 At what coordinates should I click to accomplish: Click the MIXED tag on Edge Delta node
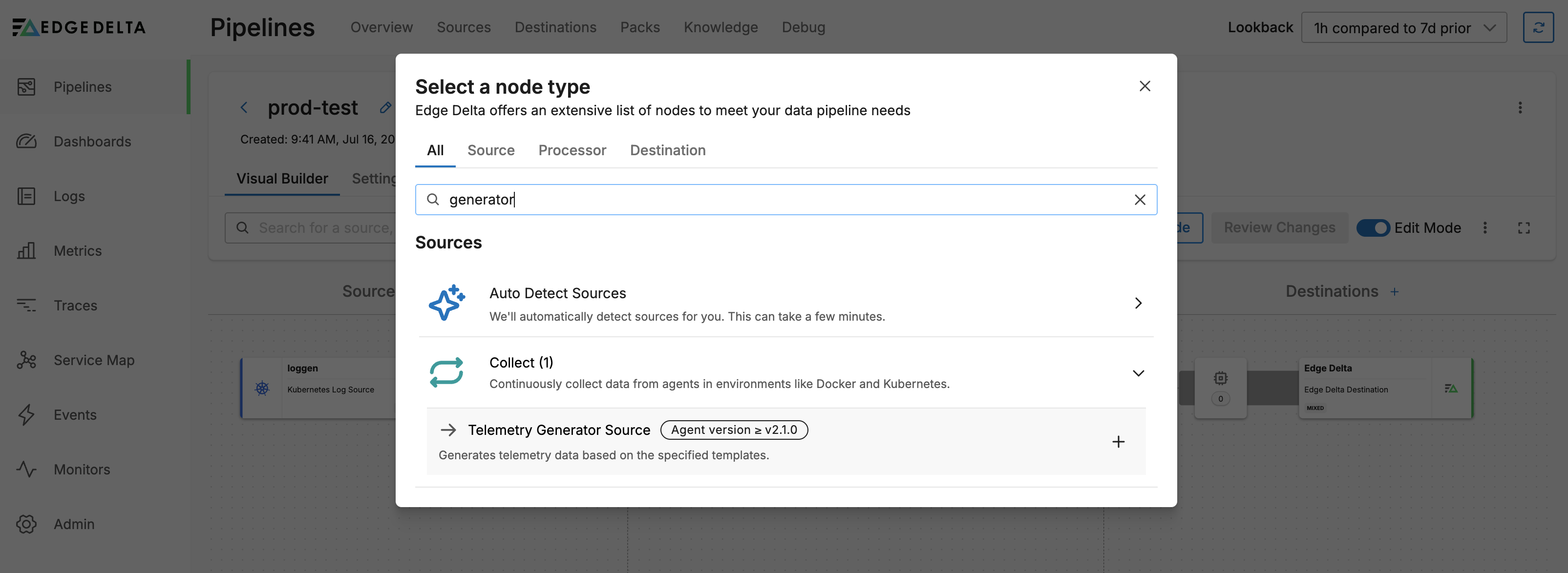point(1315,408)
